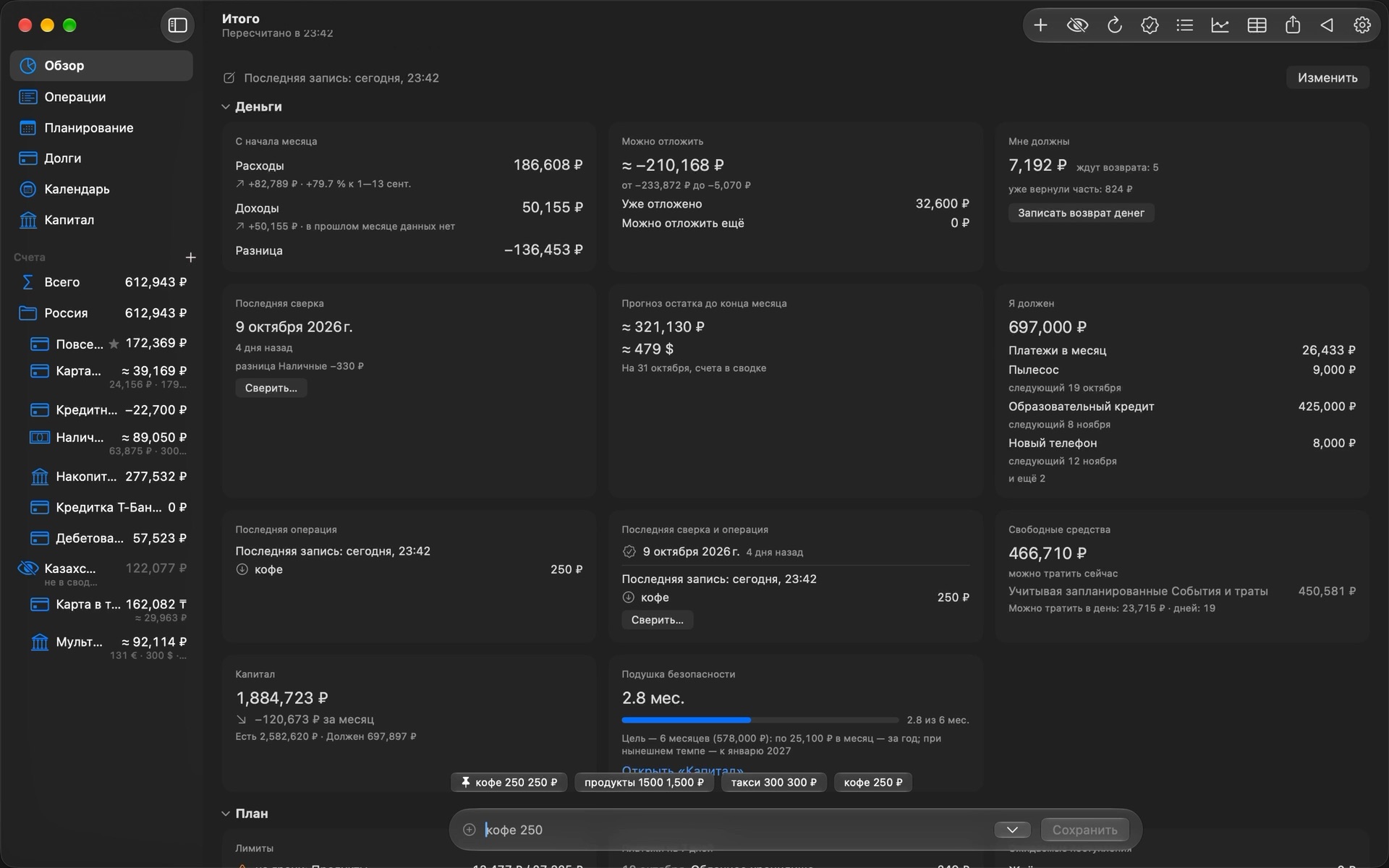Select pinned suggestion кофе 250 250 ₽
Viewport: 1389px width, 868px height.
click(x=509, y=783)
